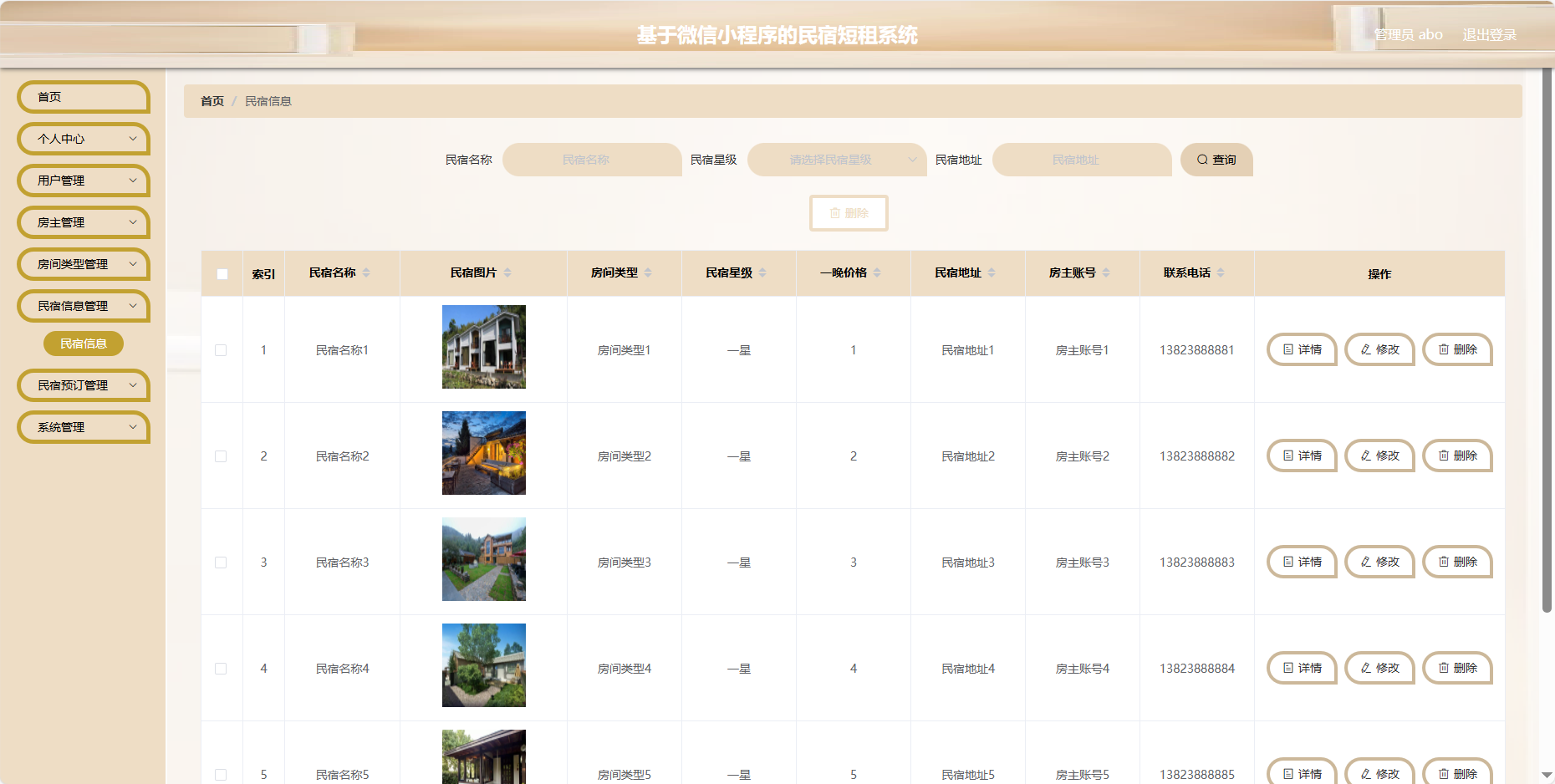Expand 个人中心 sidebar menu
The width and height of the screenshot is (1555, 784).
[84, 139]
